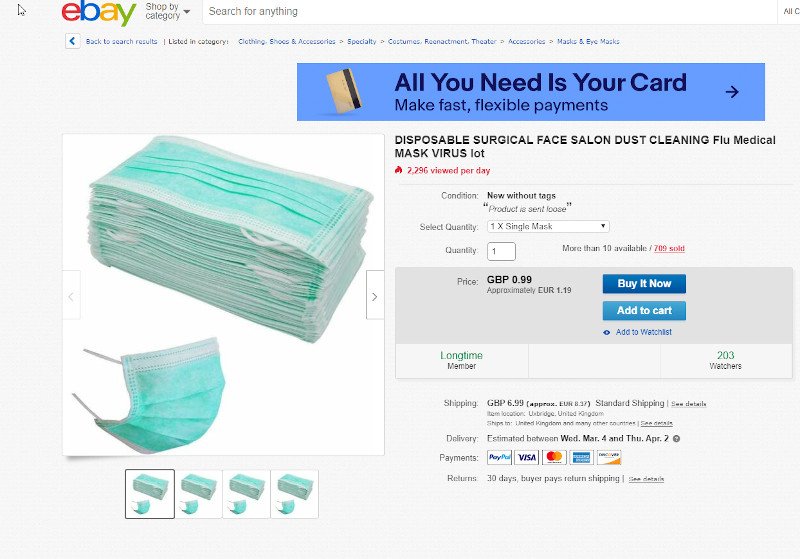Open Clothing, Shoes & Accessories breadcrumb
800x559 pixels.
pos(287,41)
